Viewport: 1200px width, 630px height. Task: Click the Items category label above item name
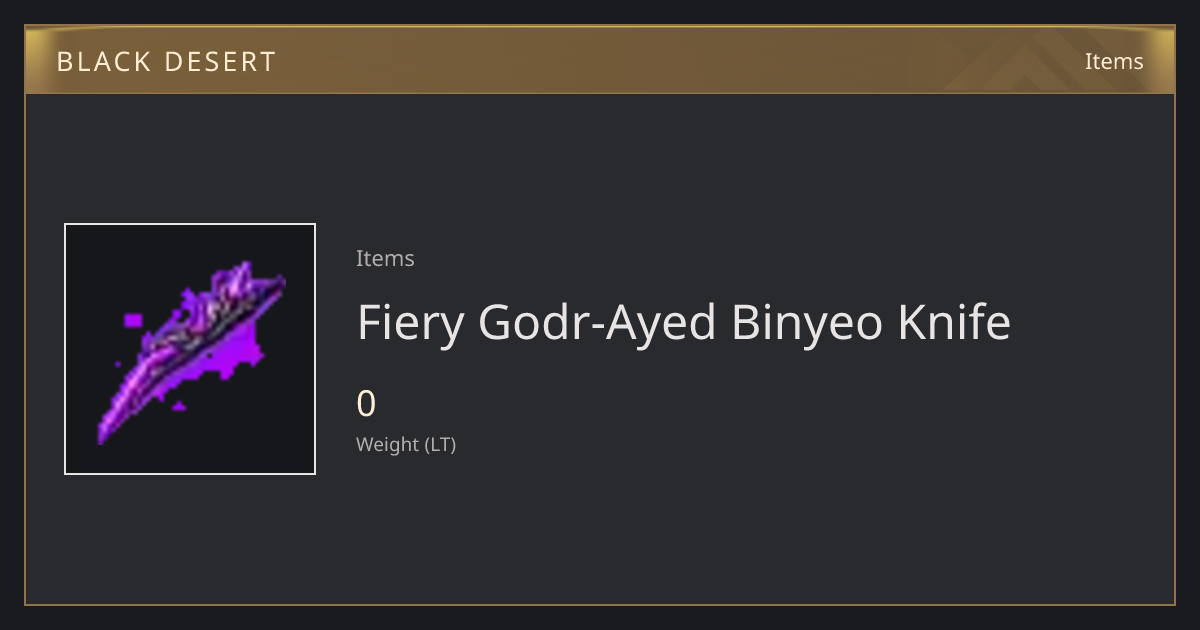coord(385,258)
